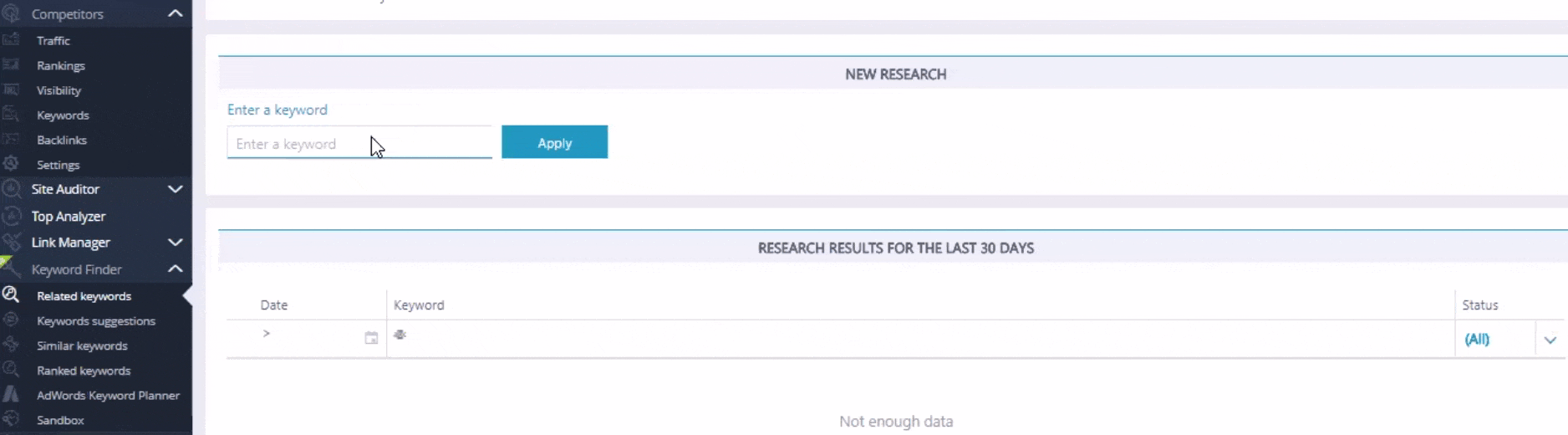Click the Apply button
The image size is (1568, 435).
(554, 142)
